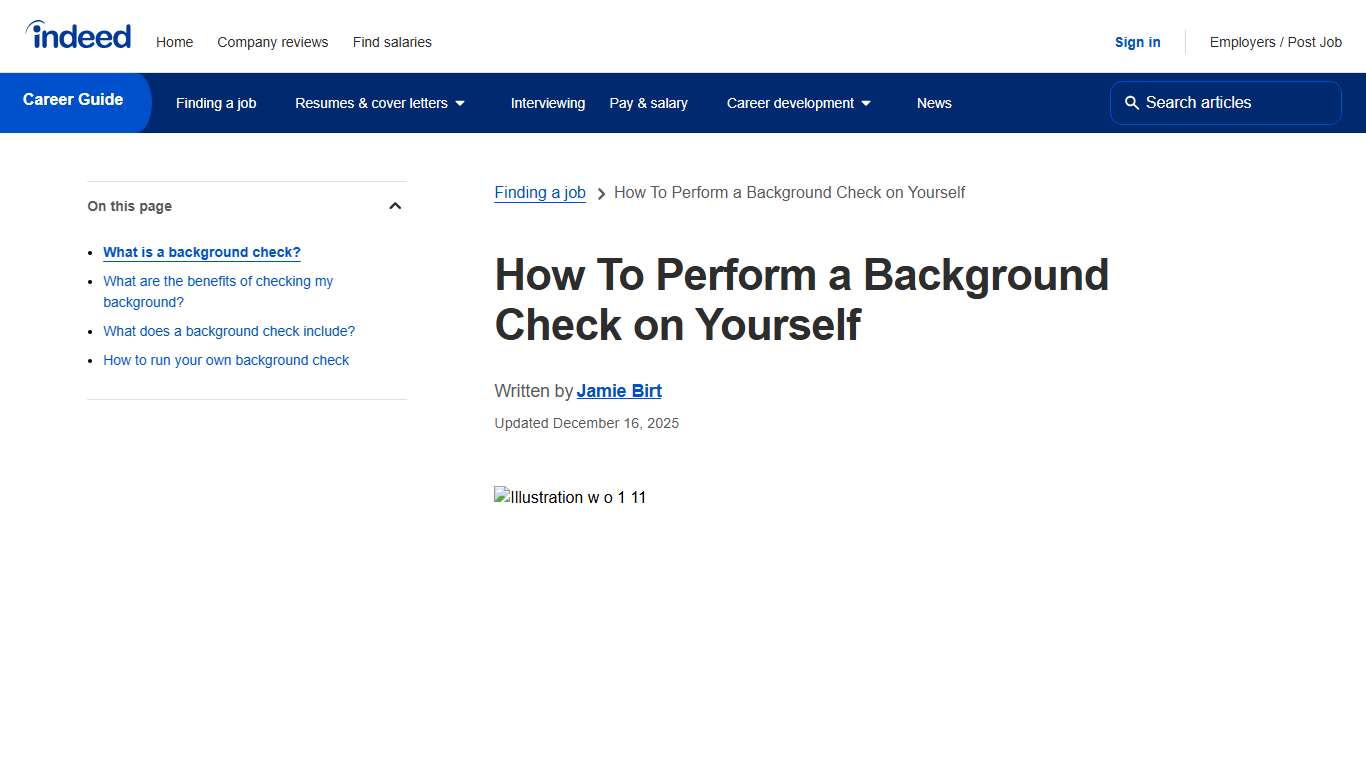
Task: Open the Career Guide home via its label
Action: pos(72,99)
